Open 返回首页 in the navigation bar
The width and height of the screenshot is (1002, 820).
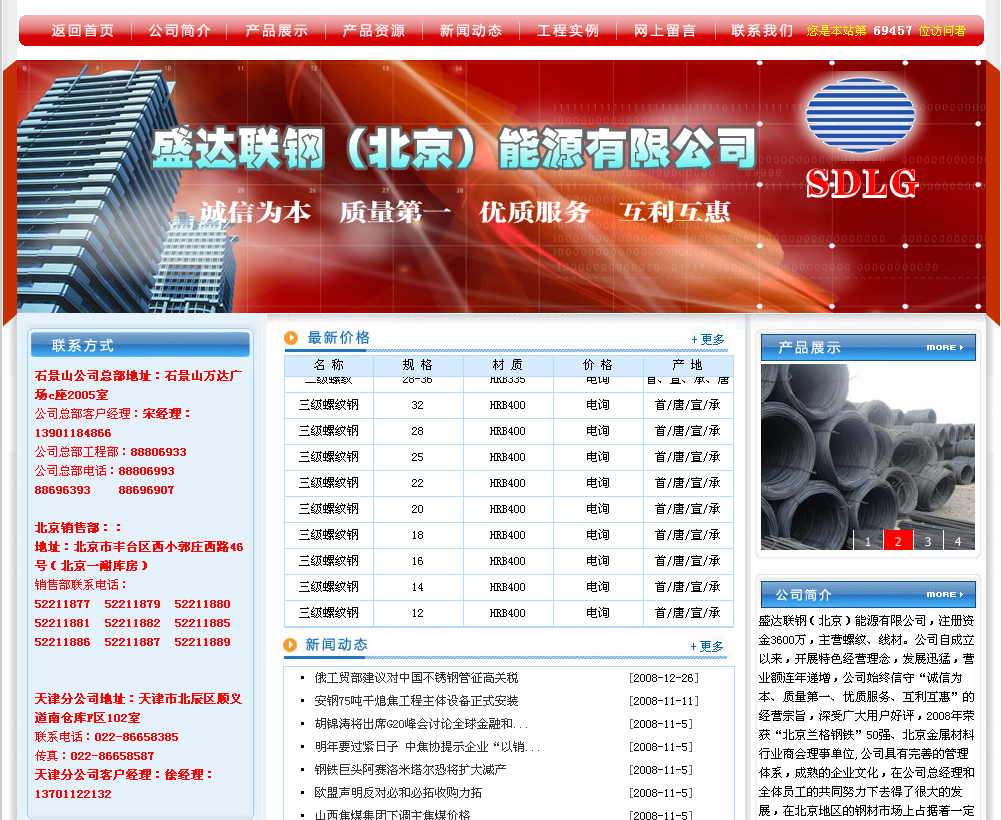[83, 31]
